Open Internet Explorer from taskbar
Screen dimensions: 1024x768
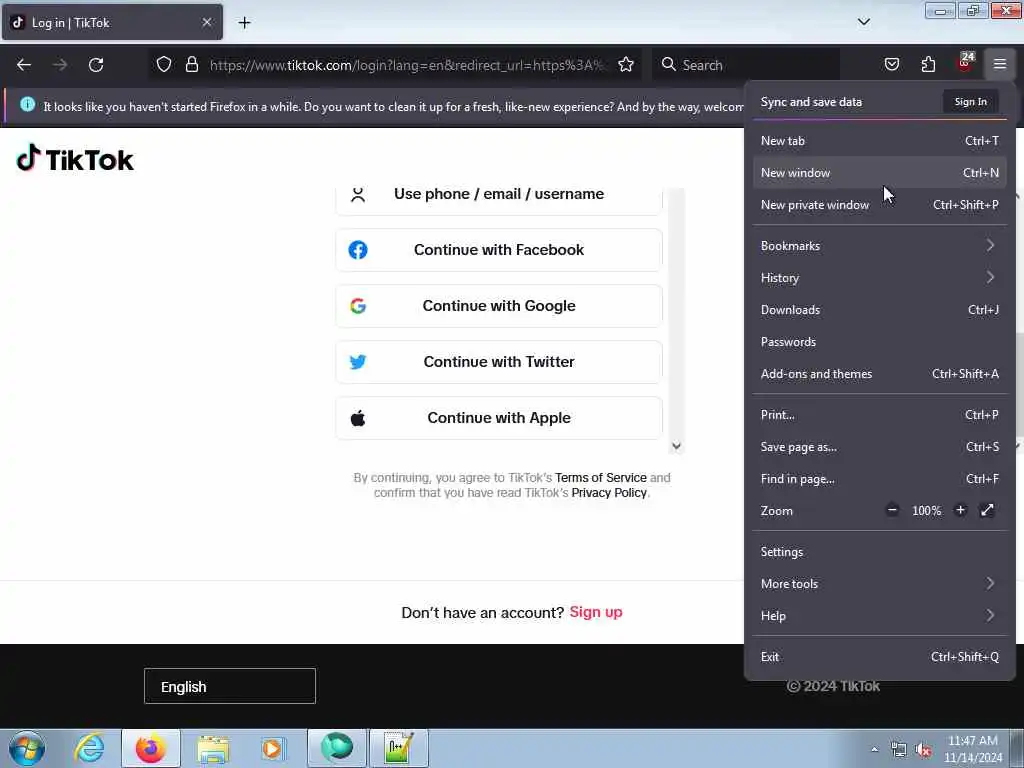point(89,748)
